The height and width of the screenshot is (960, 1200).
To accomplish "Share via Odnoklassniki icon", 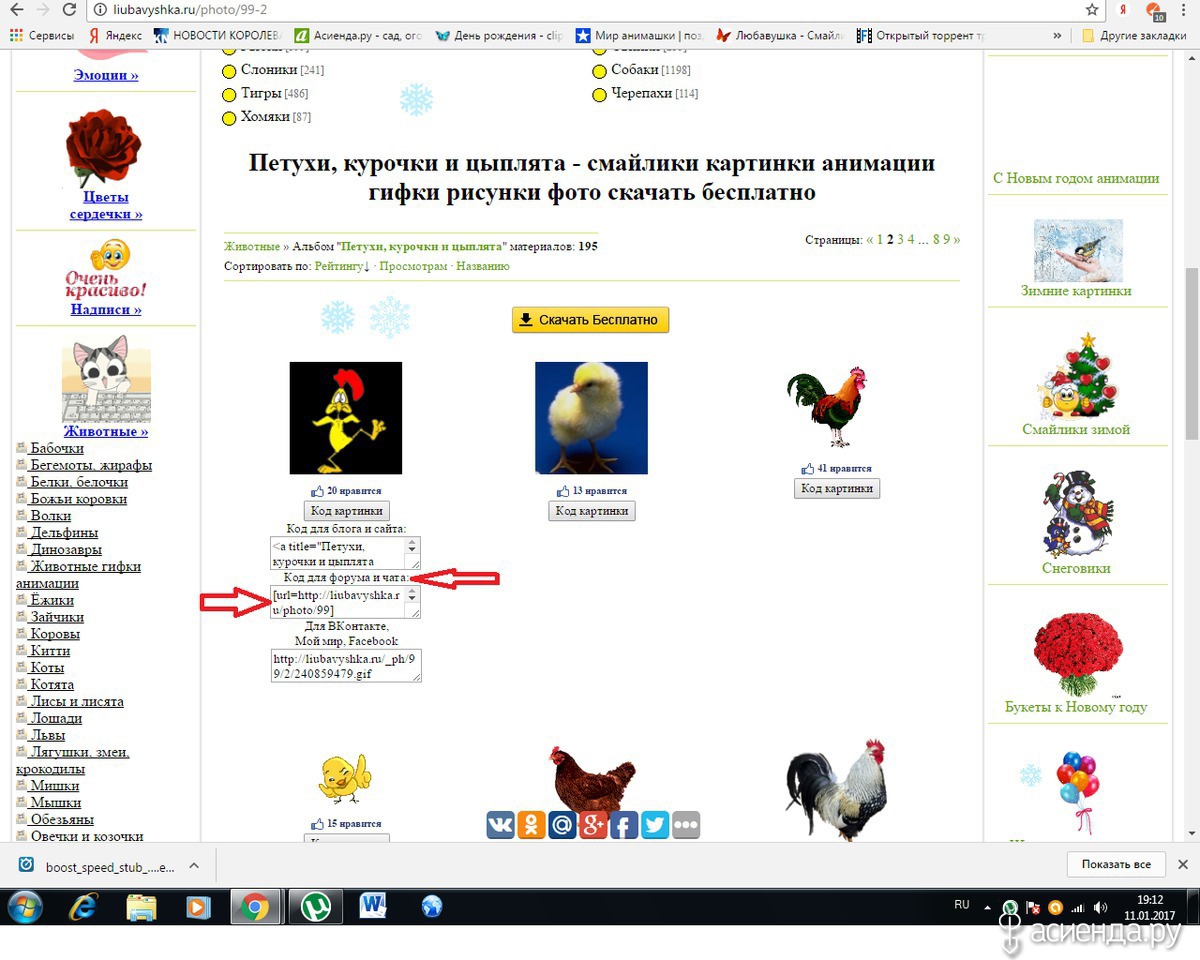I will point(532,825).
